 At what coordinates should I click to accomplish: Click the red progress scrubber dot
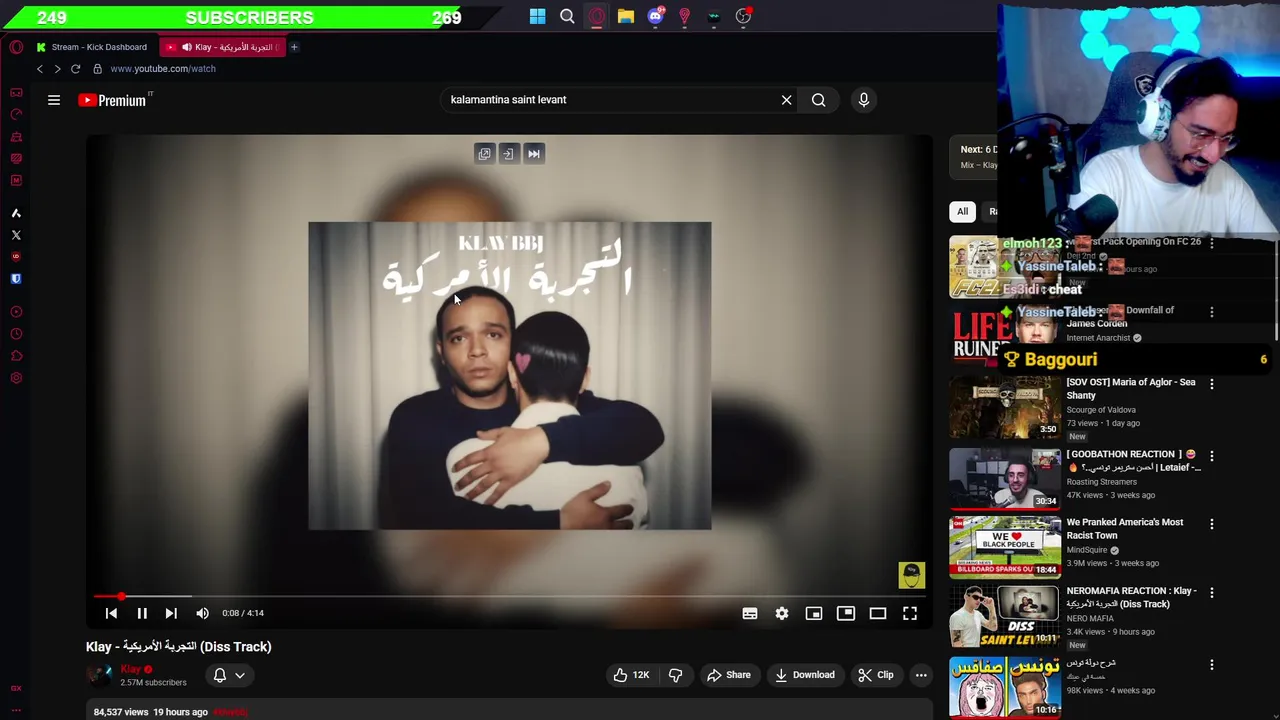(121, 596)
